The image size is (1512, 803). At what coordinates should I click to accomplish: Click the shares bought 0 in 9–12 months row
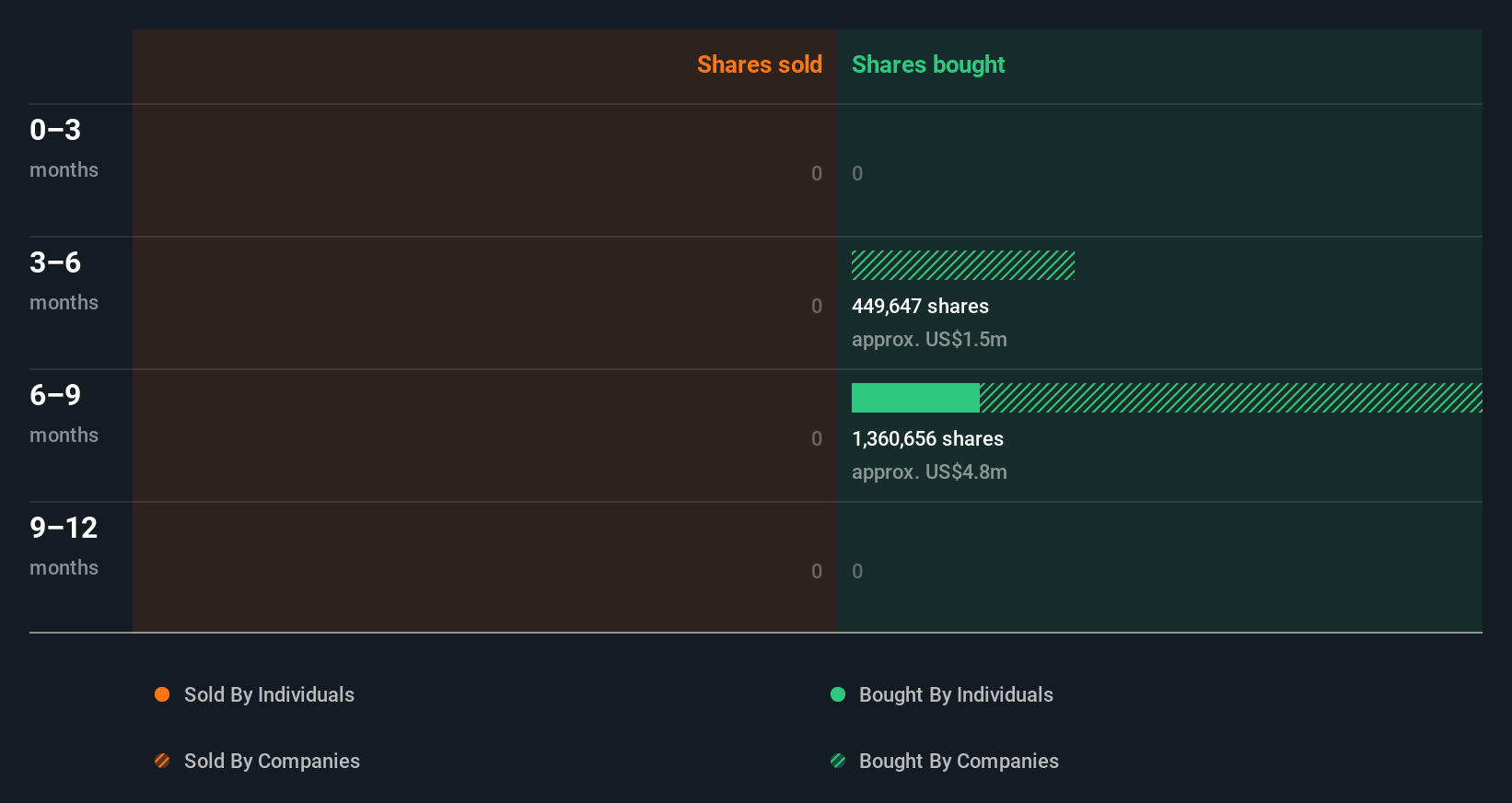[857, 572]
